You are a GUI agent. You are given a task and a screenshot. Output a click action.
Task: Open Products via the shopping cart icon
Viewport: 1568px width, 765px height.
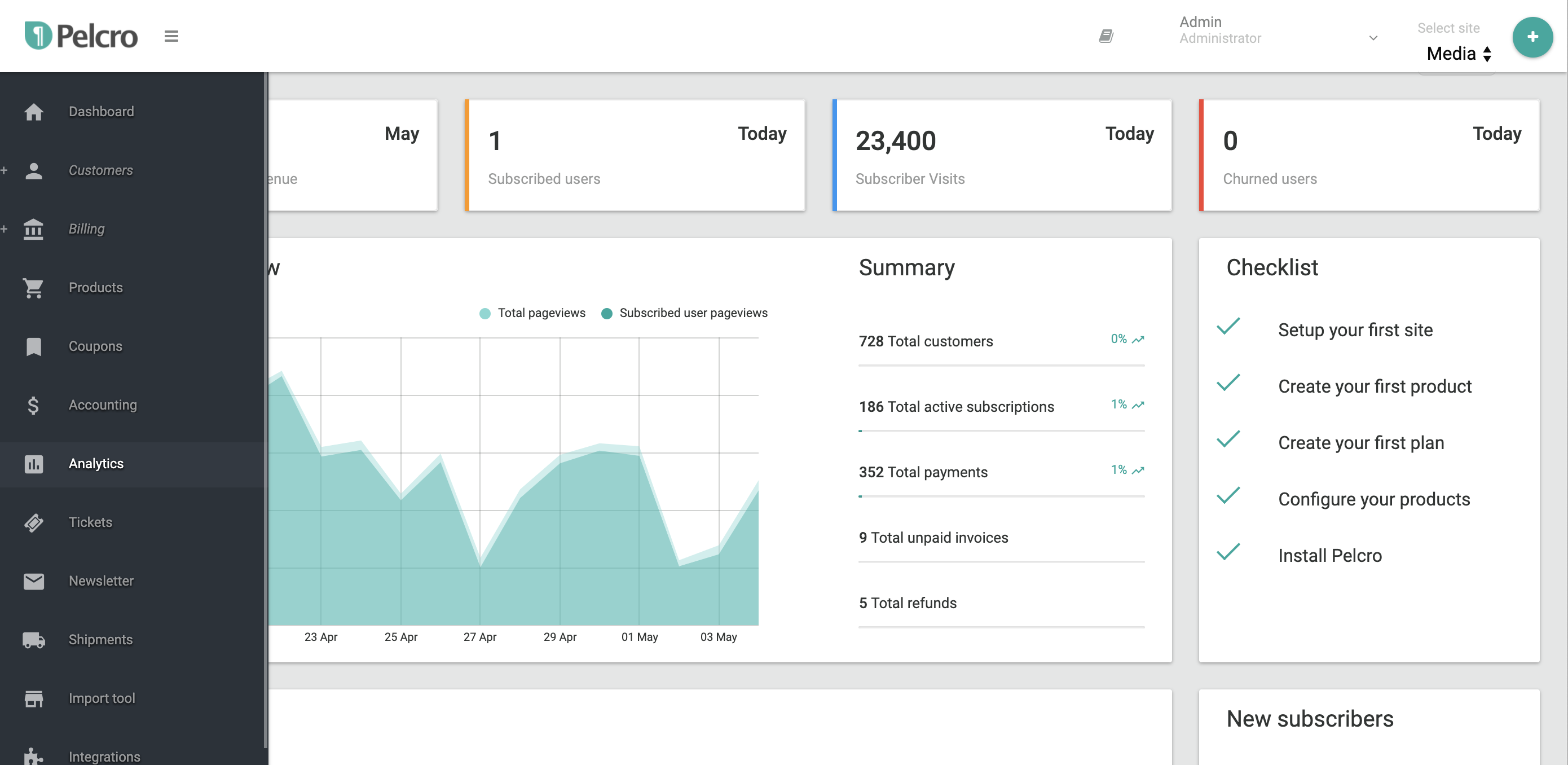(x=33, y=288)
